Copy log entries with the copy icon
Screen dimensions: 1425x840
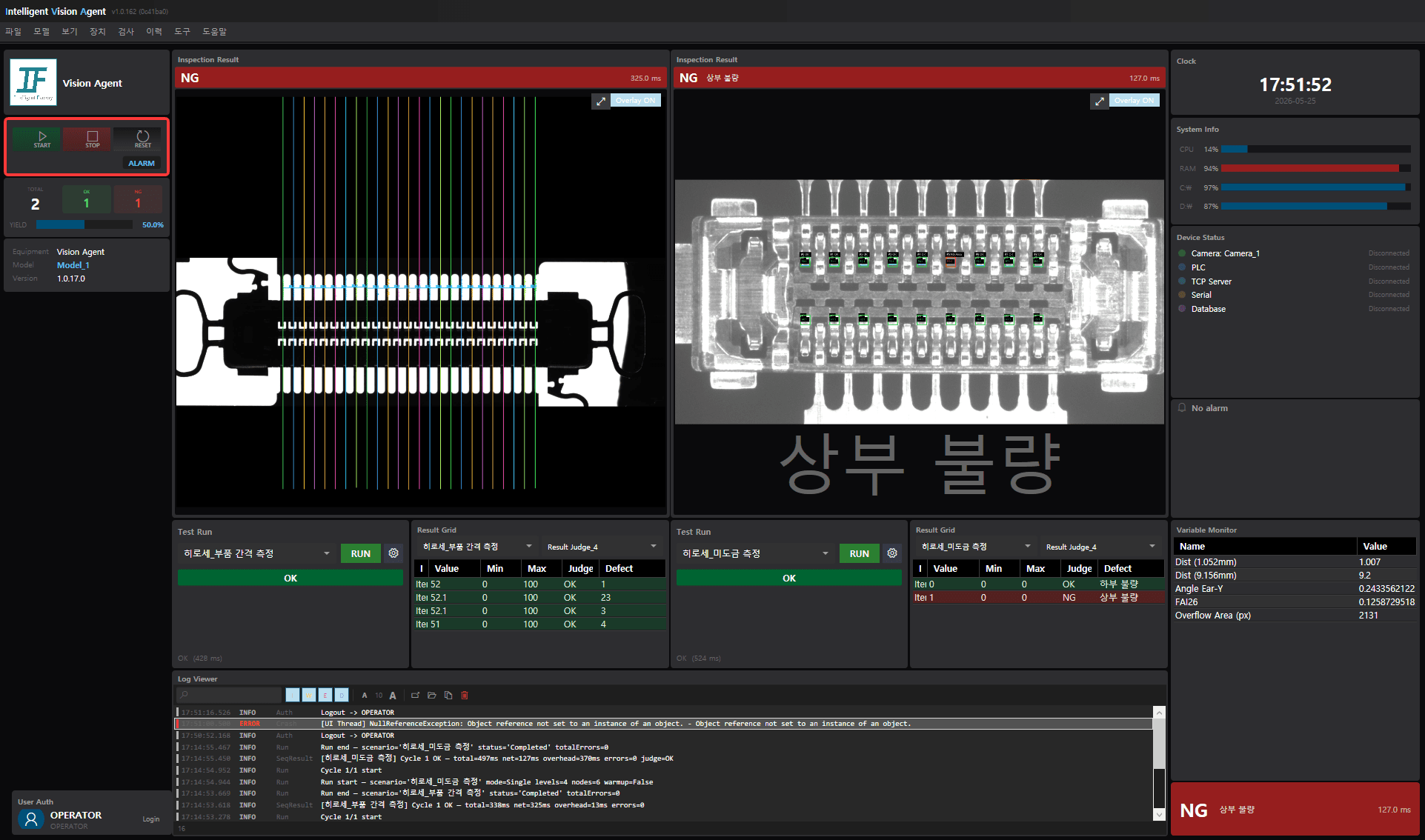click(x=448, y=695)
